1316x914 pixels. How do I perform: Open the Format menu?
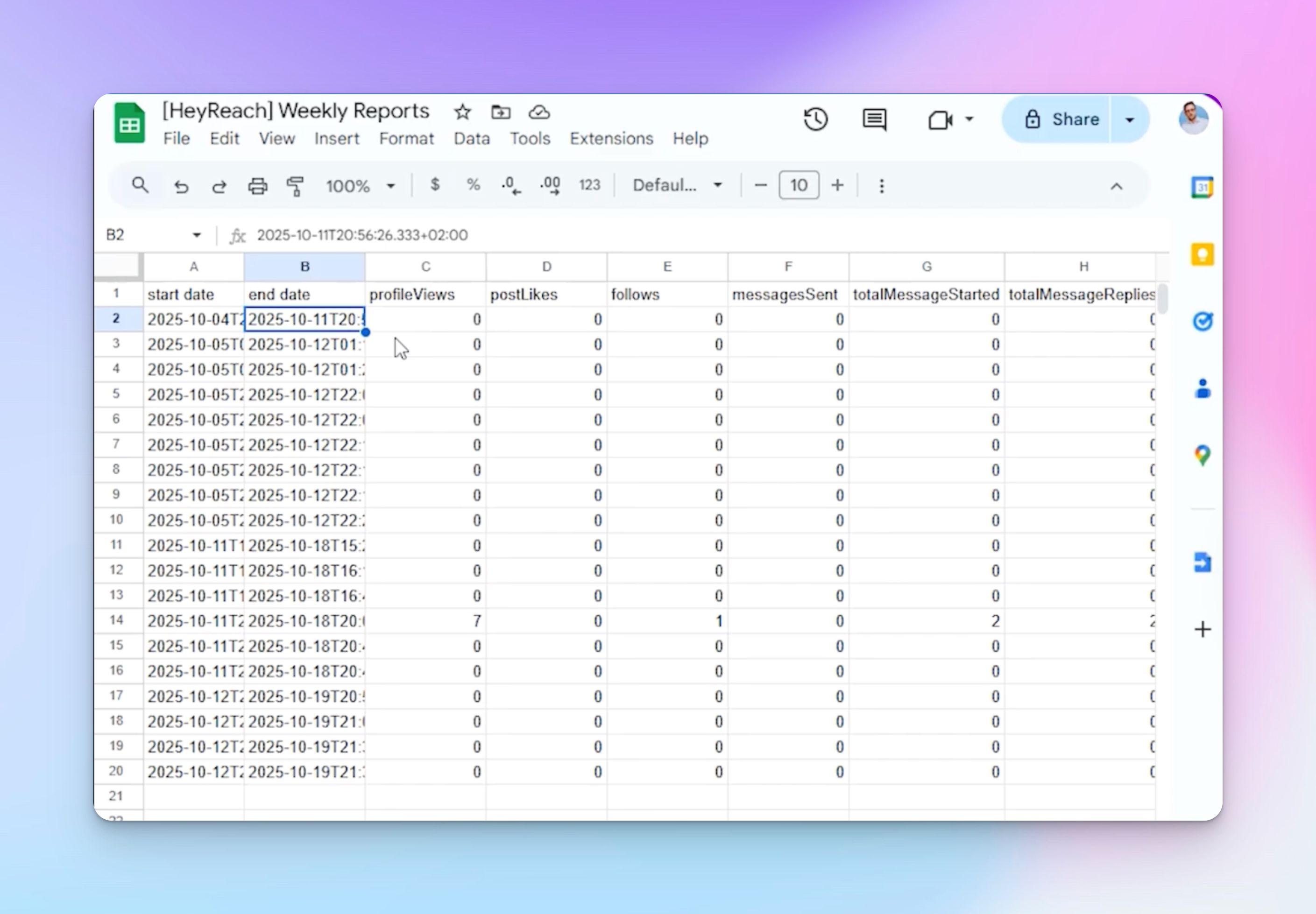pyautogui.click(x=406, y=139)
